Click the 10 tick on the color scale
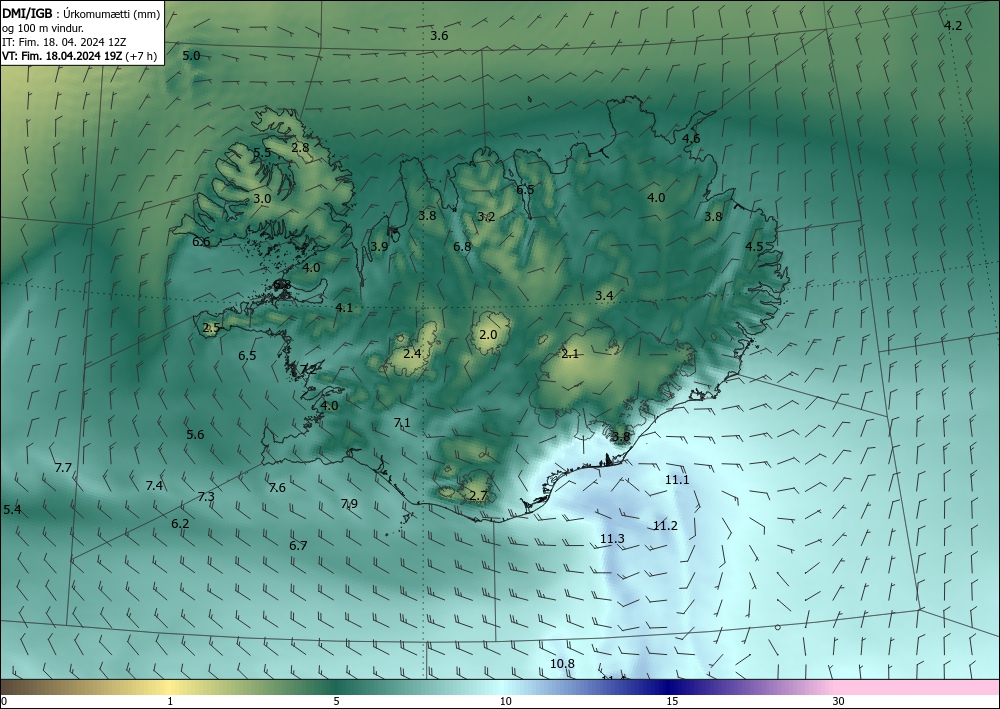 coord(505,701)
